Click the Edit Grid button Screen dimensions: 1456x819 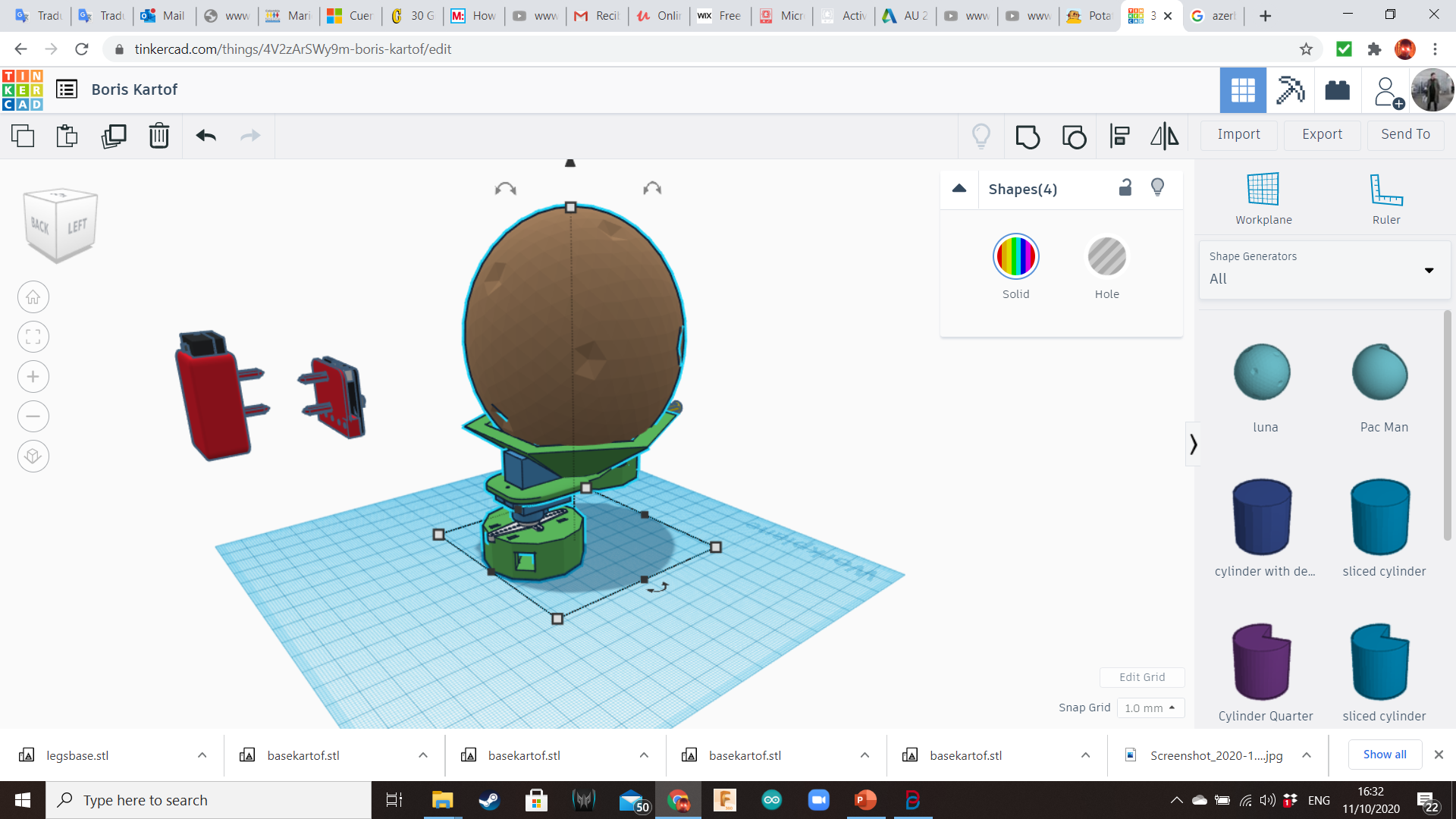(1141, 677)
